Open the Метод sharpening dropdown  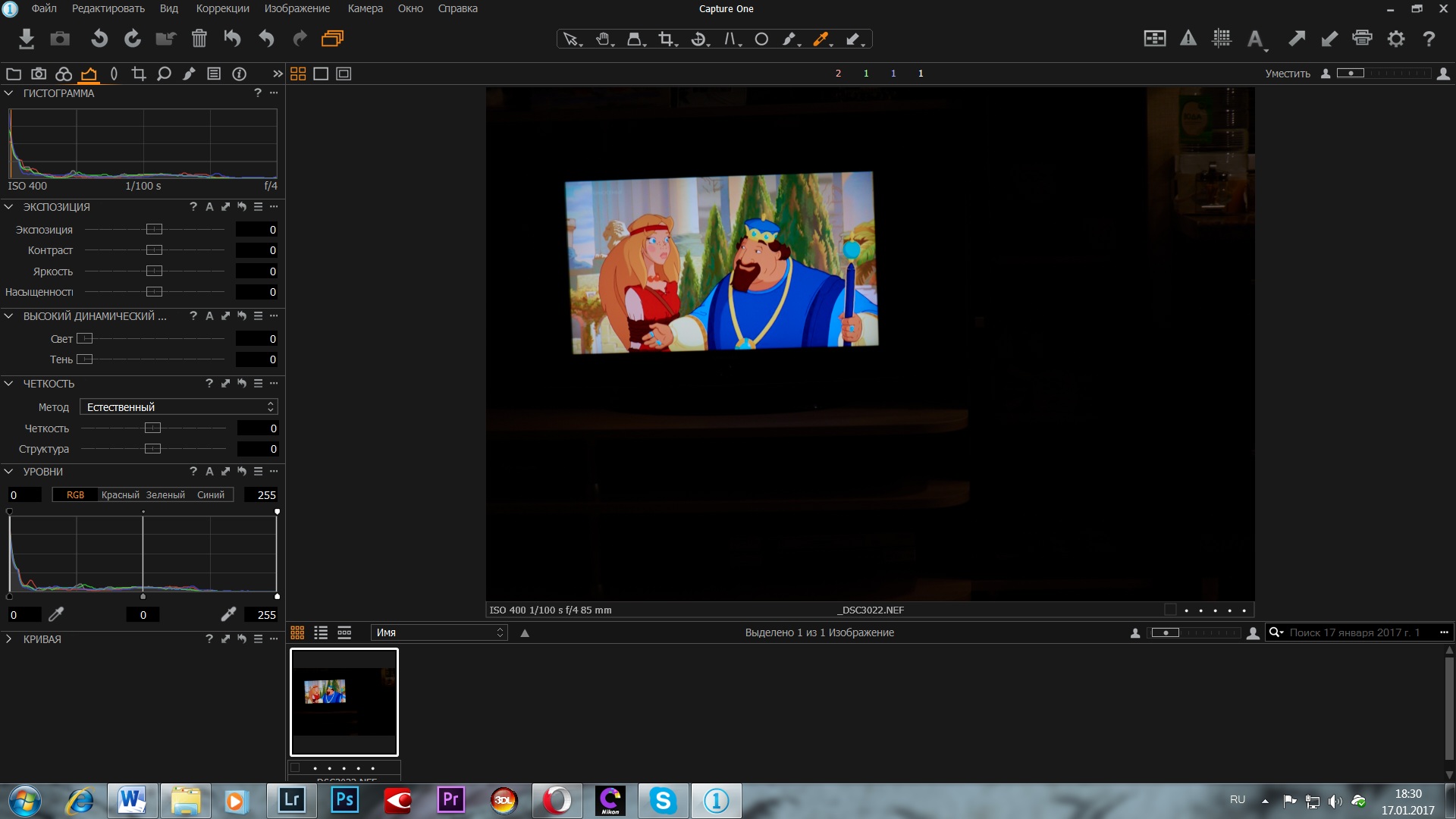point(179,407)
